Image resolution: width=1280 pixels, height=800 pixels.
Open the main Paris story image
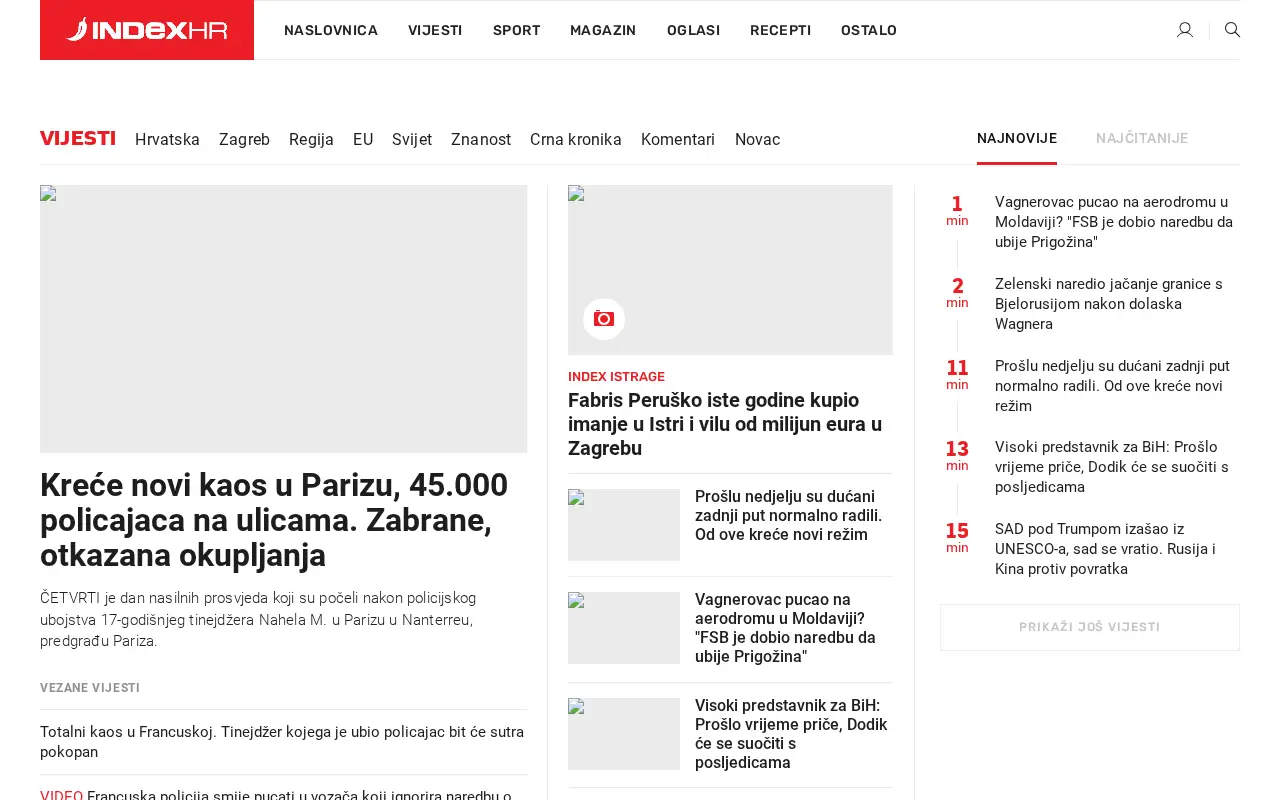coord(283,319)
